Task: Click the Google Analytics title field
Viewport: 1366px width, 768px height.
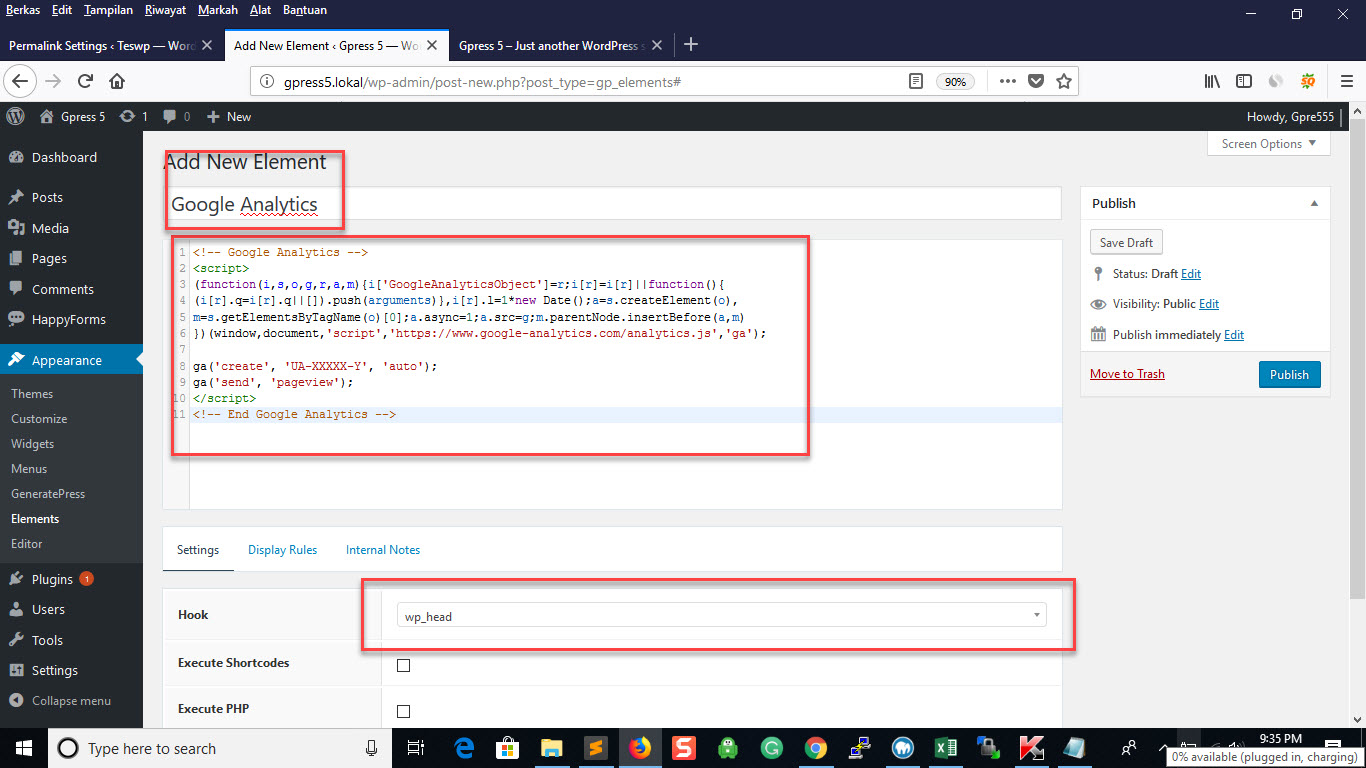Action: point(610,204)
